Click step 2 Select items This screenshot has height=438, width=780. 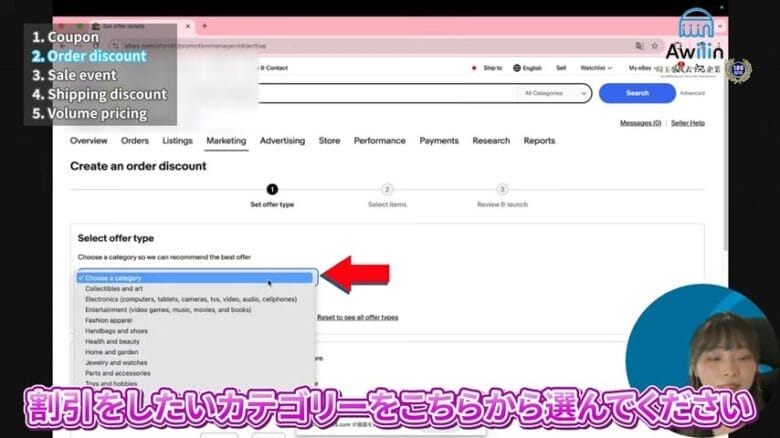pos(387,196)
